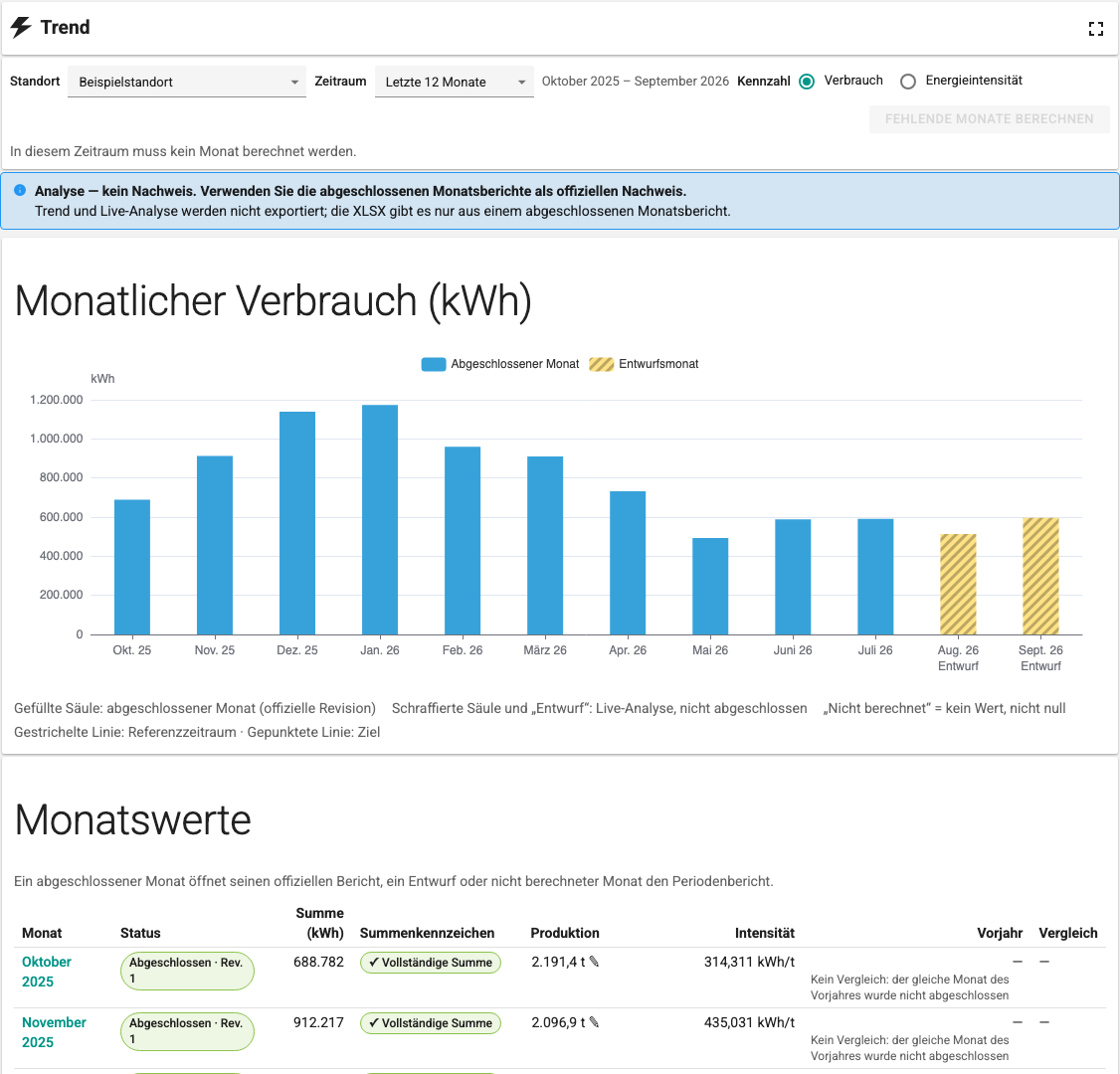This screenshot has height=1074, width=1120.
Task: Click the März 26 bar in chart
Action: coord(545,546)
